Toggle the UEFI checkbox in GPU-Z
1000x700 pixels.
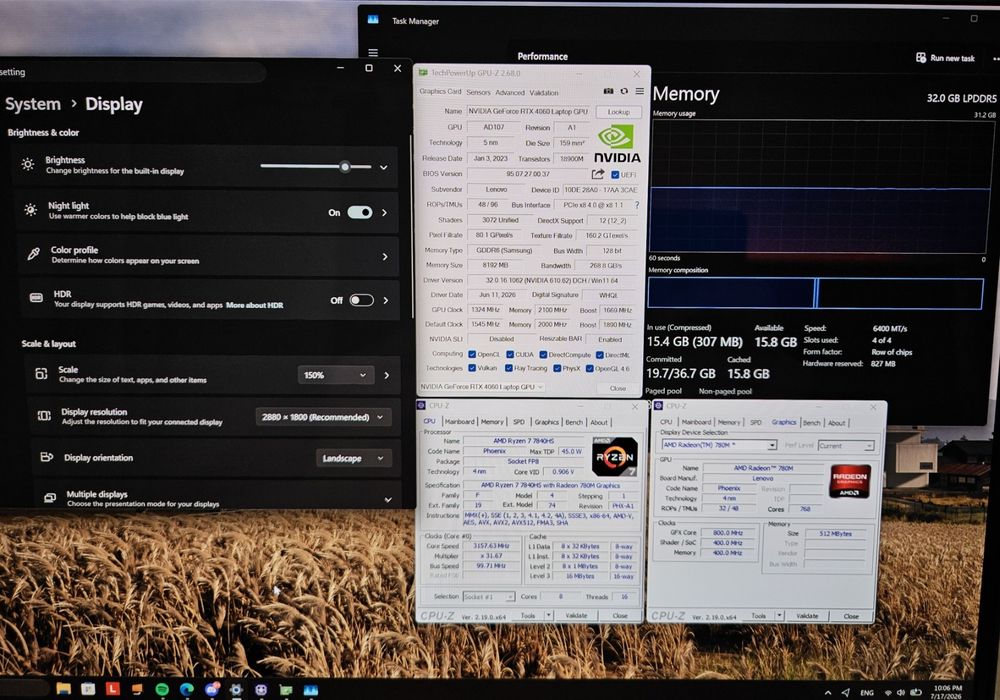(615, 175)
